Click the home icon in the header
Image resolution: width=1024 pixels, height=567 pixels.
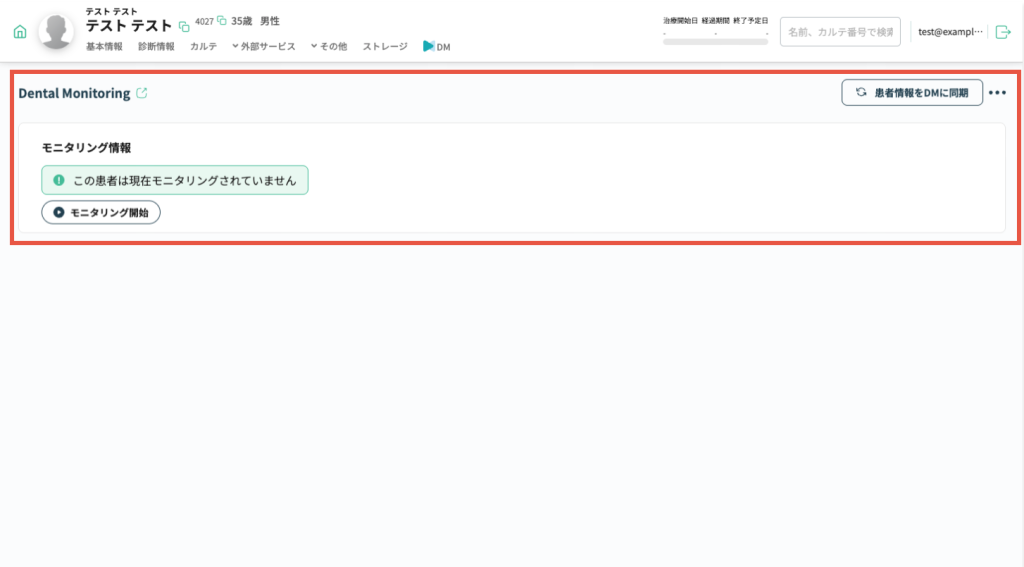click(20, 32)
